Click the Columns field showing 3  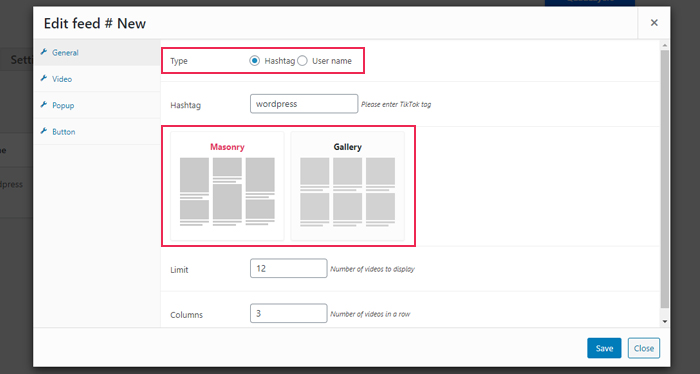tap(288, 313)
